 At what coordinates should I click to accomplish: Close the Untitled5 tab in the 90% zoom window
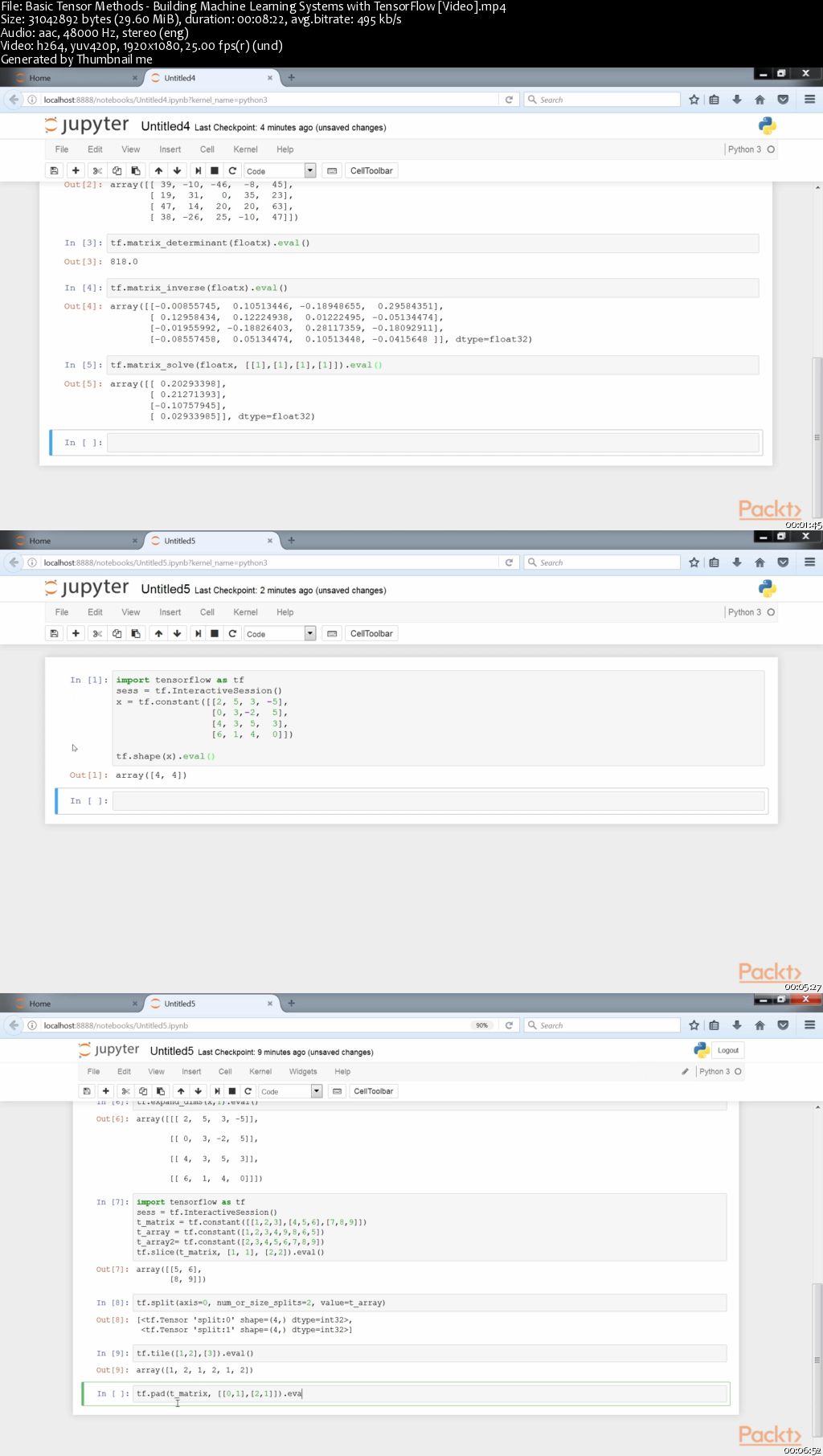pyautogui.click(x=269, y=1004)
